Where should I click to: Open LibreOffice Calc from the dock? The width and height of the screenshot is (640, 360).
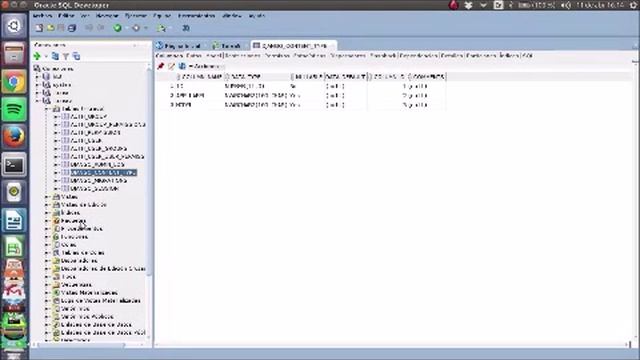[x=14, y=247]
